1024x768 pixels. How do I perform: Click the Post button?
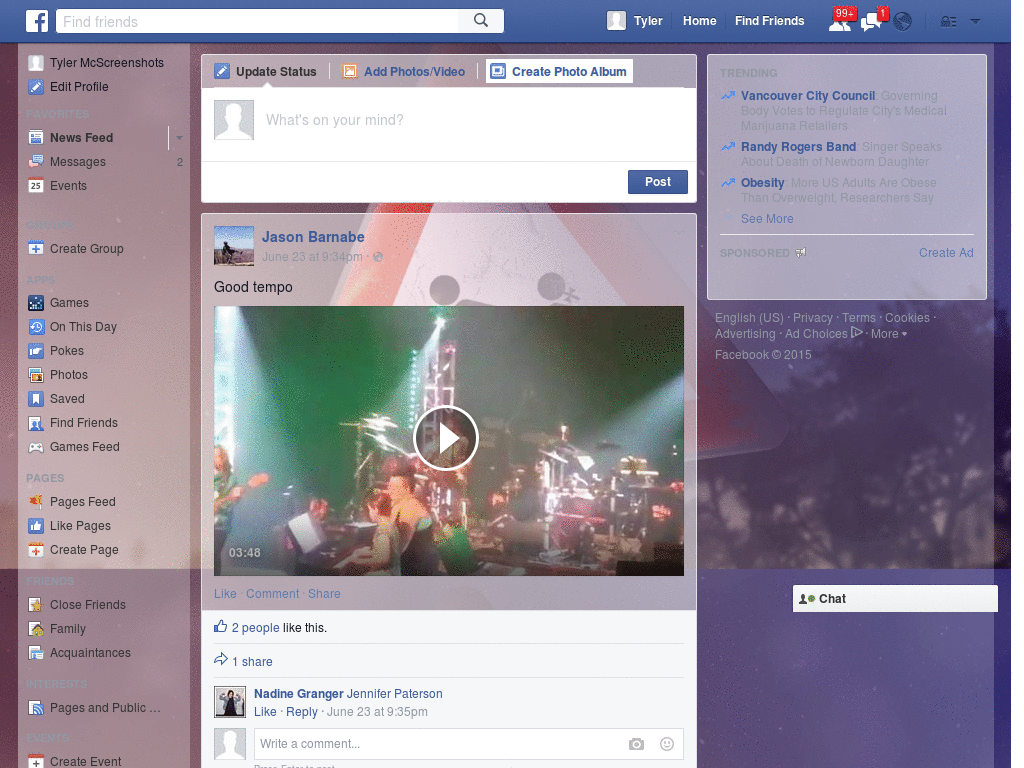658,182
